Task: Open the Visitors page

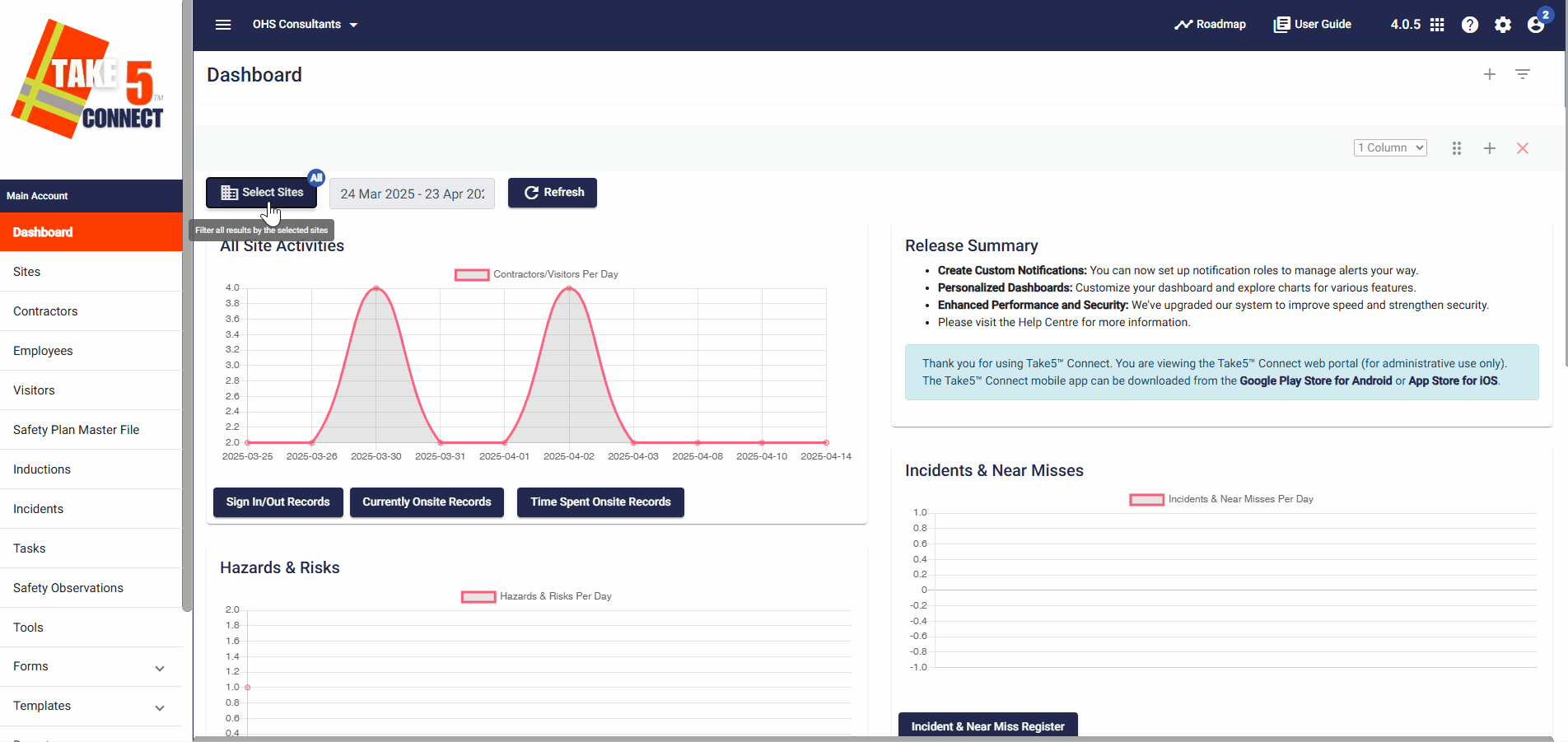Action: [91, 390]
